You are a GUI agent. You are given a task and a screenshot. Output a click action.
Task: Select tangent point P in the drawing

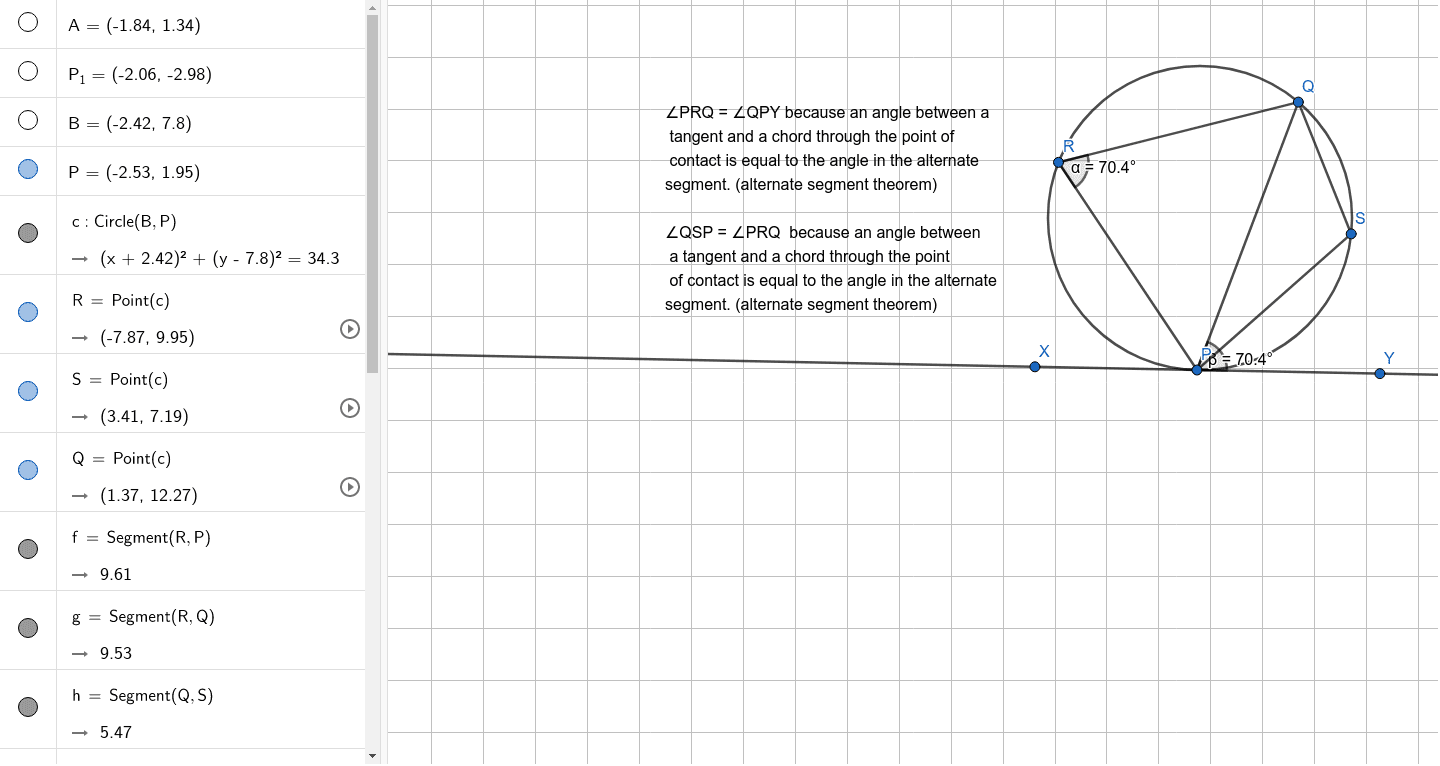[x=1197, y=370]
